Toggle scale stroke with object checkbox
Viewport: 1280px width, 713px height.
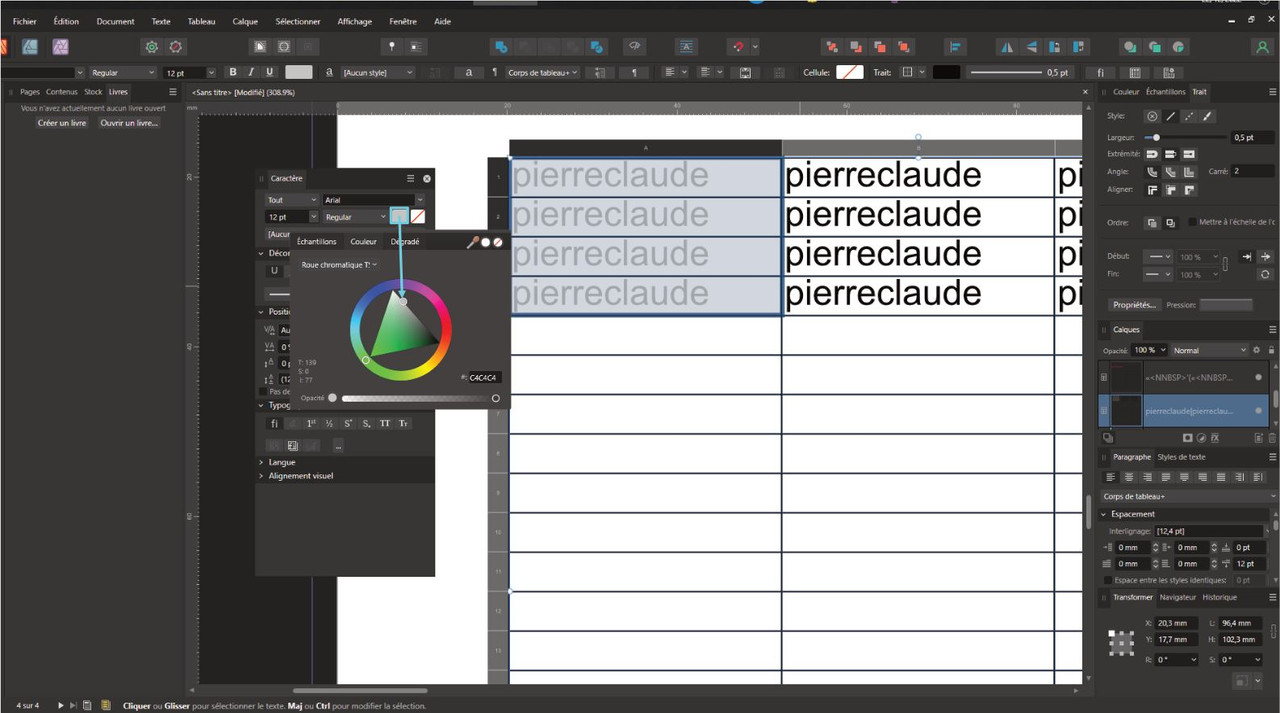click(1192, 222)
